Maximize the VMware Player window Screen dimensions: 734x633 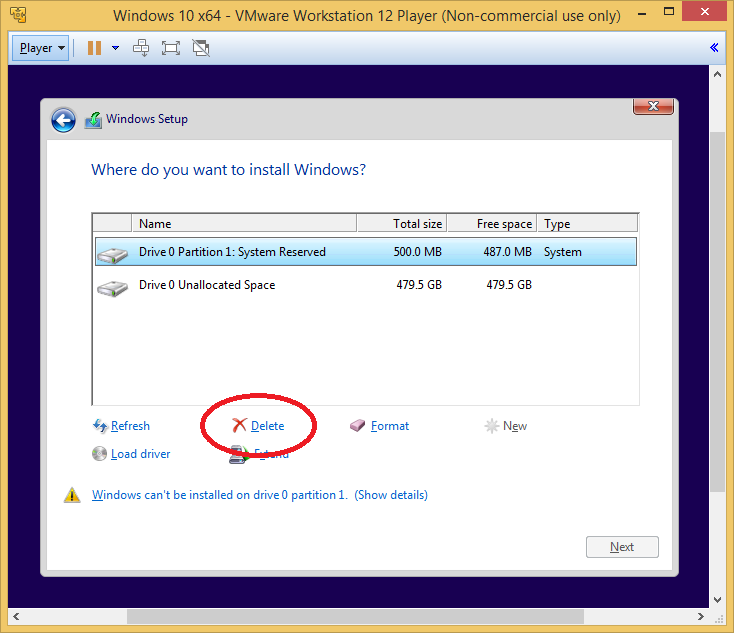click(669, 12)
